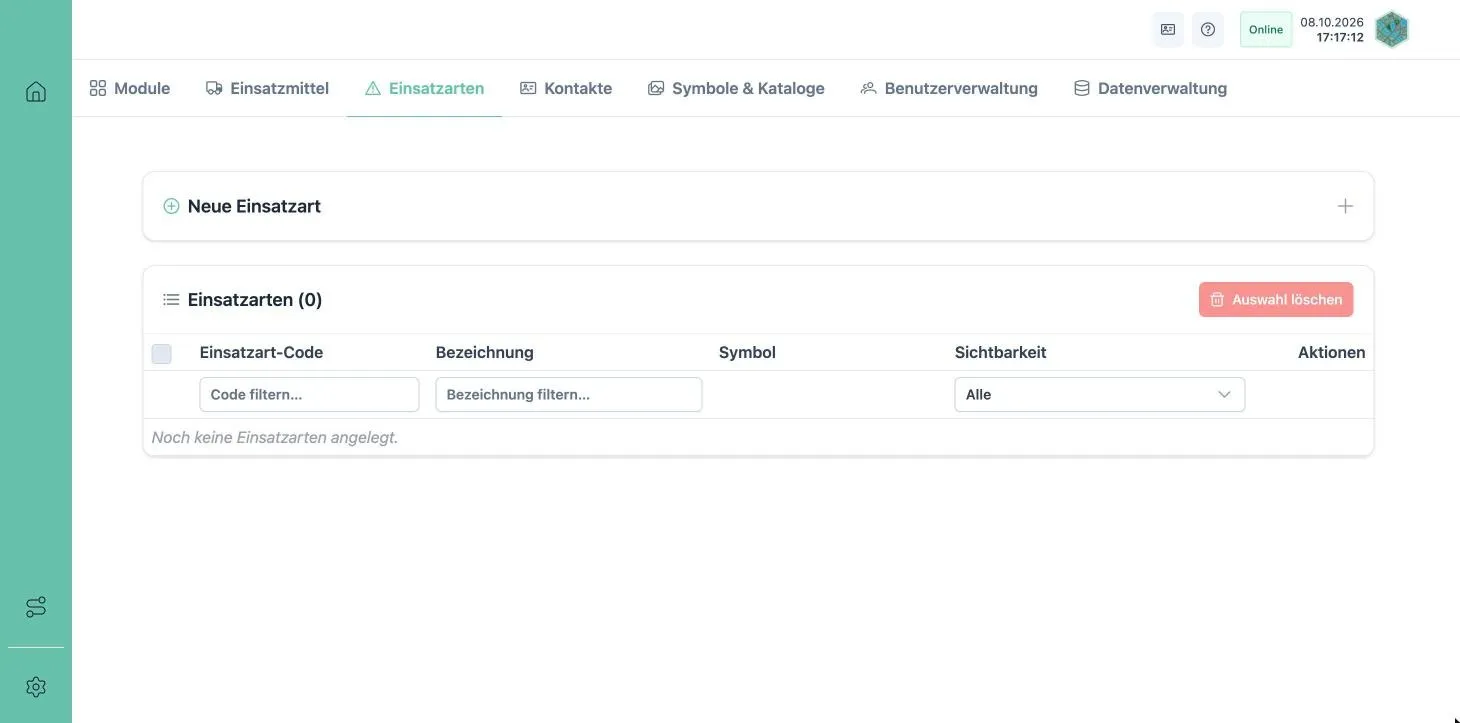Image resolution: width=1460 pixels, height=723 pixels.
Task: Select the Einsatzarten tab
Action: [x=425, y=88]
